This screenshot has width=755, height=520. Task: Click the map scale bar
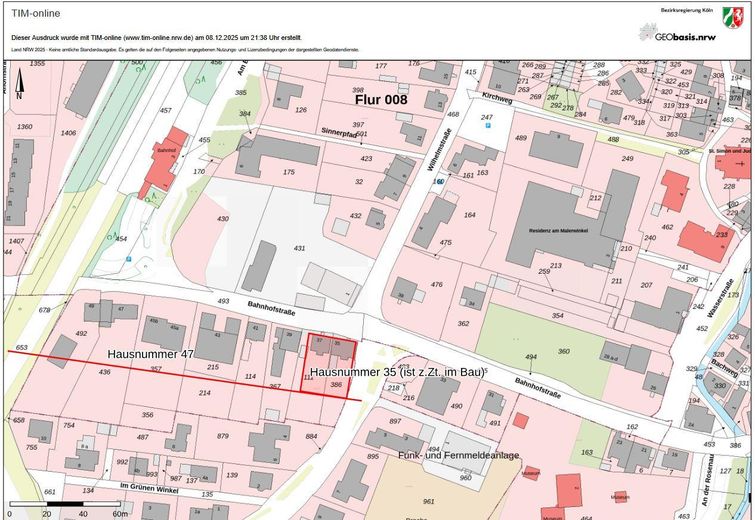[x=66, y=503]
